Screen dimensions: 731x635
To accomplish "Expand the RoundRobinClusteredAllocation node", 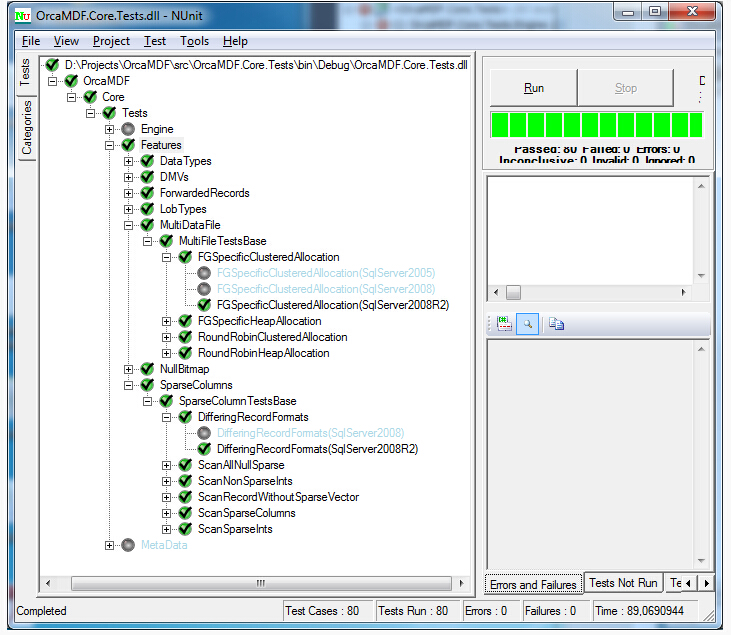I will click(166, 337).
